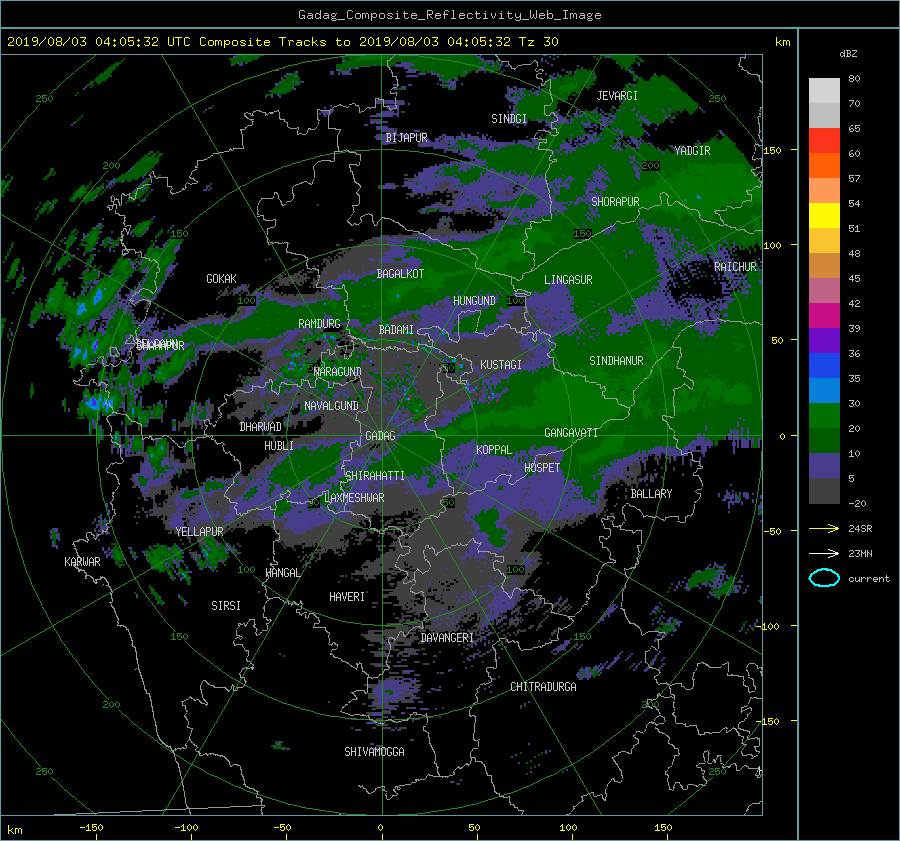Click the BADAMI city label
The width and height of the screenshot is (900, 841).
tap(396, 330)
